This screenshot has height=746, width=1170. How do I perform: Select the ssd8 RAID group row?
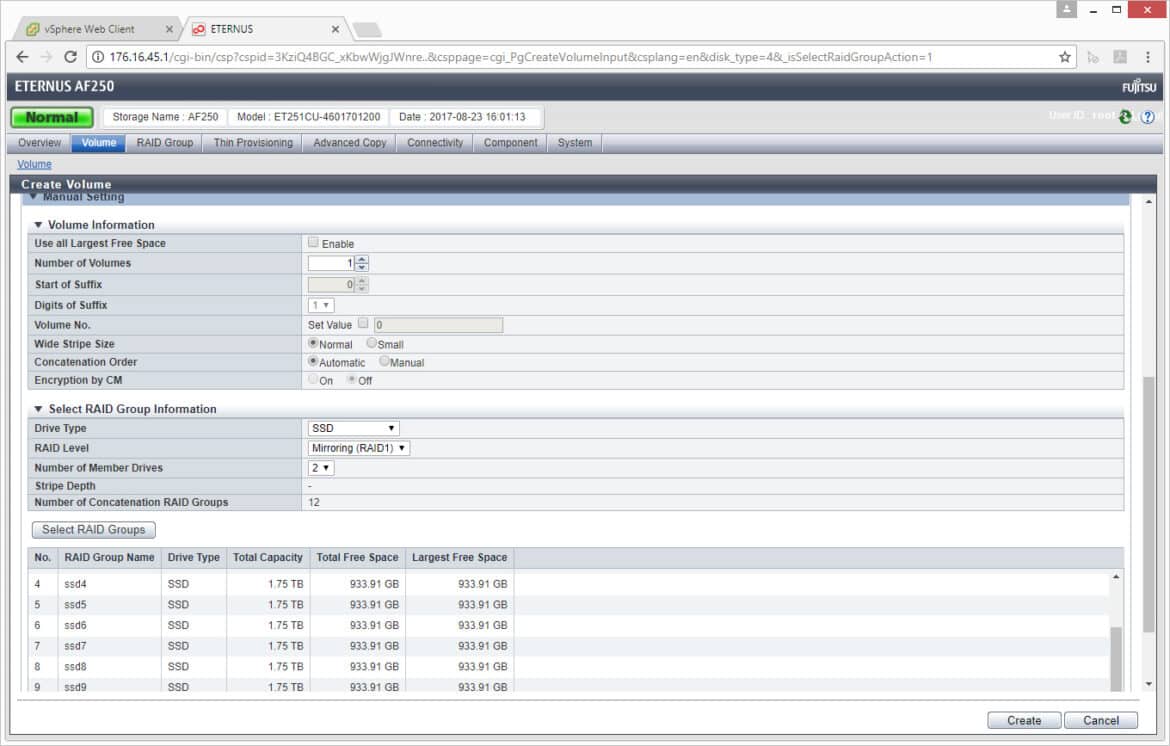569,666
